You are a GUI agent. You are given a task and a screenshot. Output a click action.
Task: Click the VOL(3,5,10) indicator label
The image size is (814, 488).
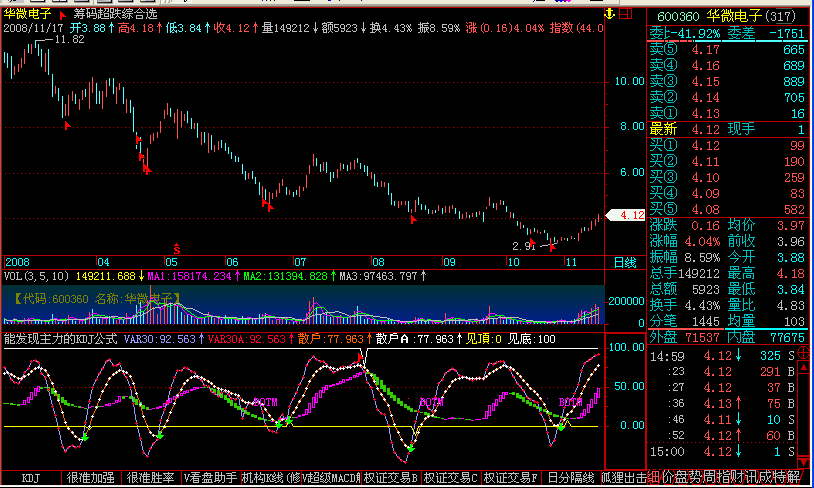click(36, 276)
